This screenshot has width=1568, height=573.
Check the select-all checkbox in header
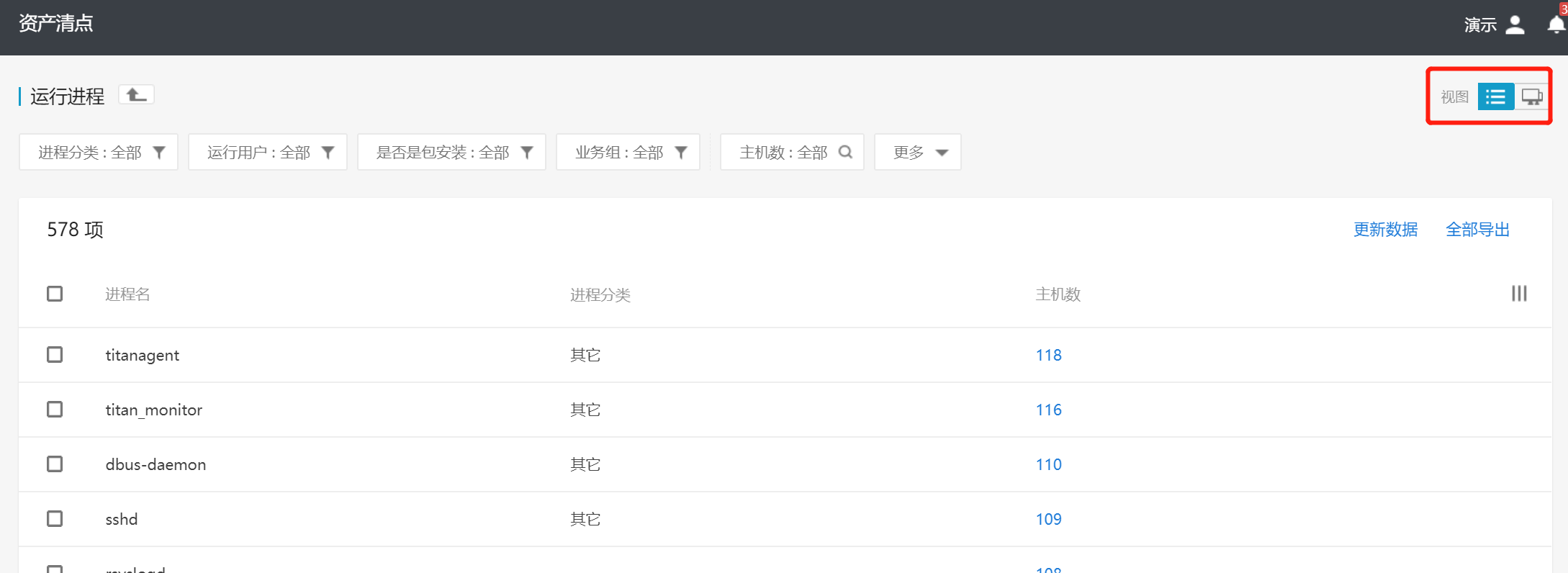(x=55, y=294)
